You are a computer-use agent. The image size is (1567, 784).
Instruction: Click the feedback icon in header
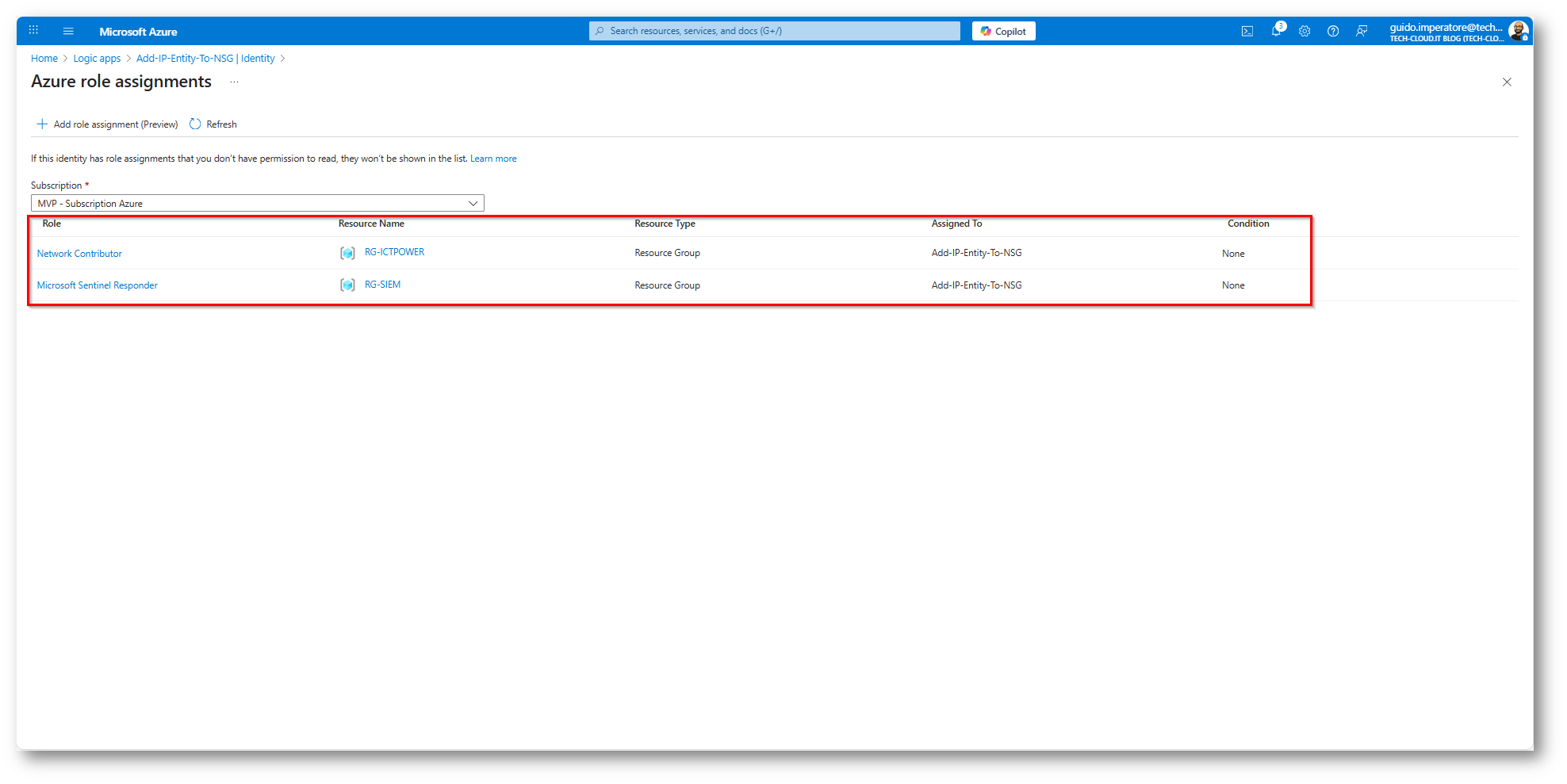(x=1362, y=31)
